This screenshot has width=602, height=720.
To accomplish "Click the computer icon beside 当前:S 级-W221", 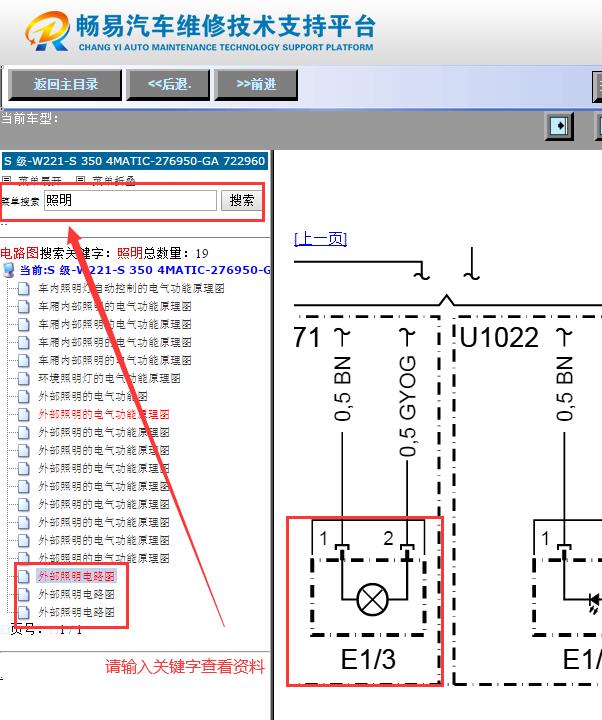I will tap(9, 270).
